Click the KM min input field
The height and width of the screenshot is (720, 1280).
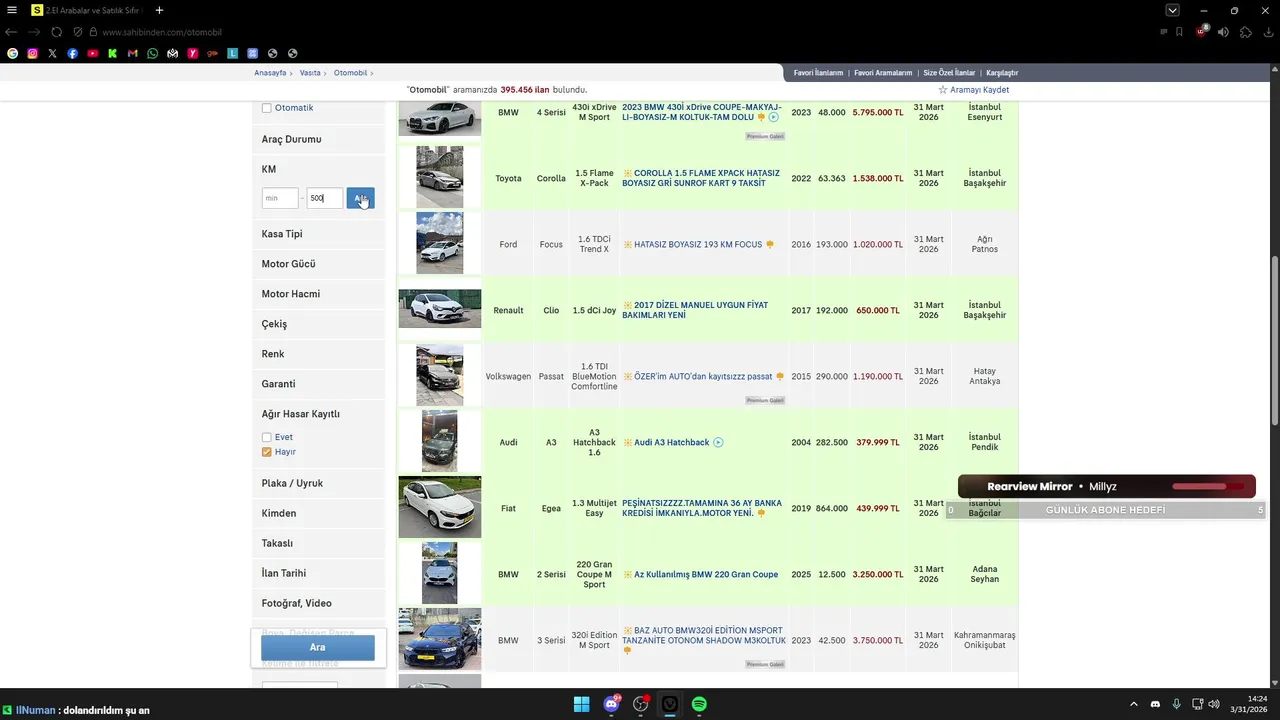pos(280,198)
